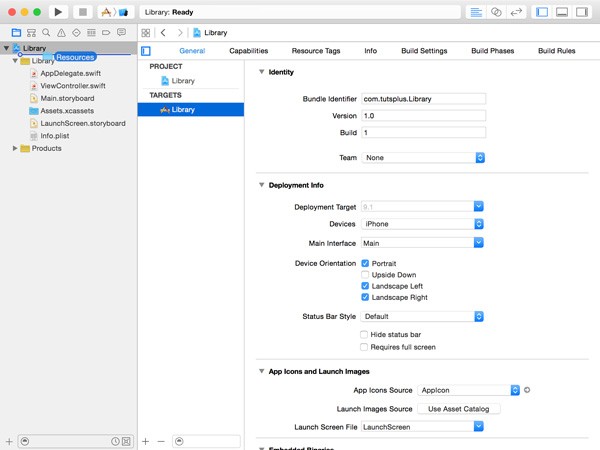The image size is (600, 450).
Task: Show the assistant editor
Action: point(496,12)
